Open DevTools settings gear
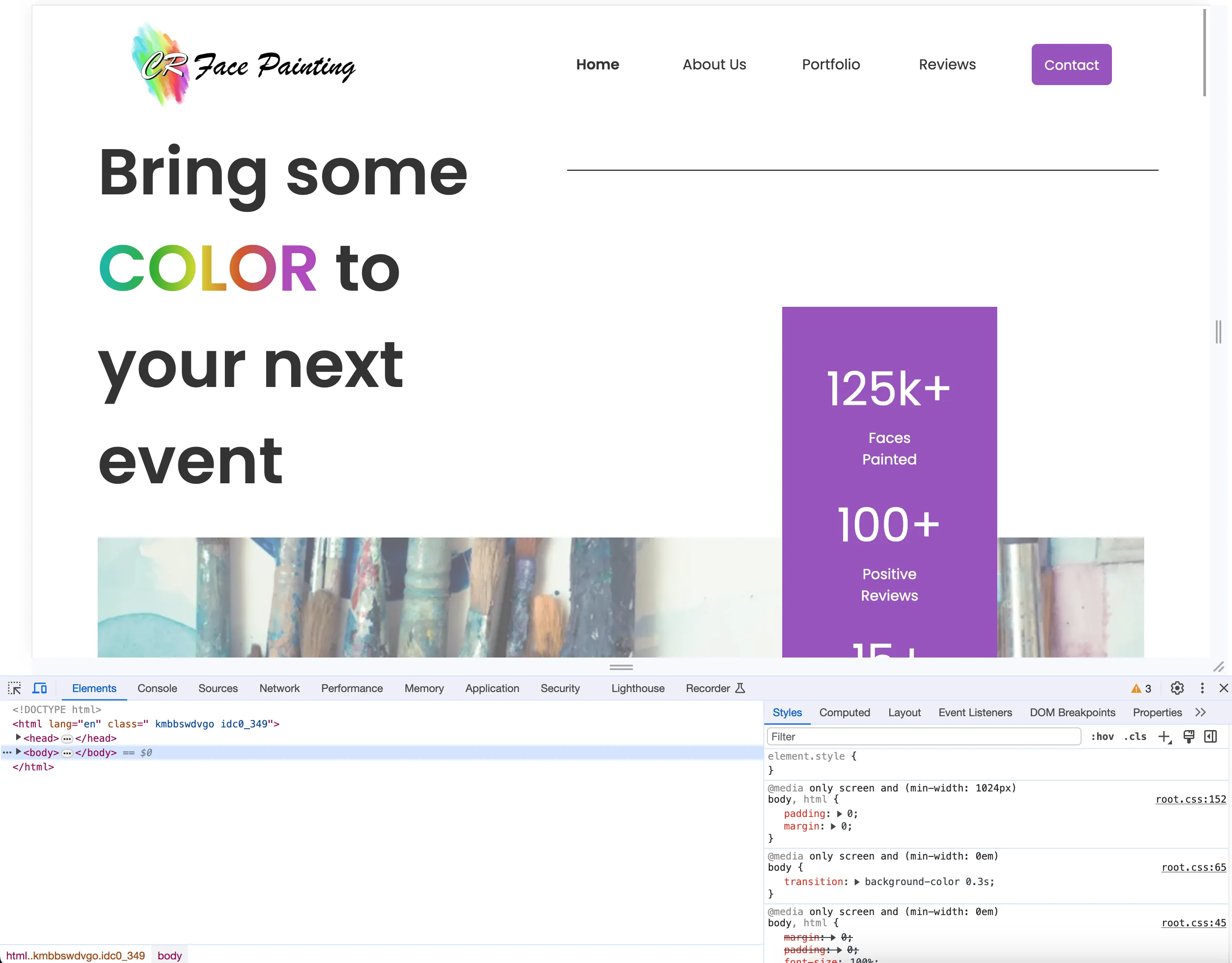This screenshot has height=963, width=1232. pyautogui.click(x=1177, y=688)
